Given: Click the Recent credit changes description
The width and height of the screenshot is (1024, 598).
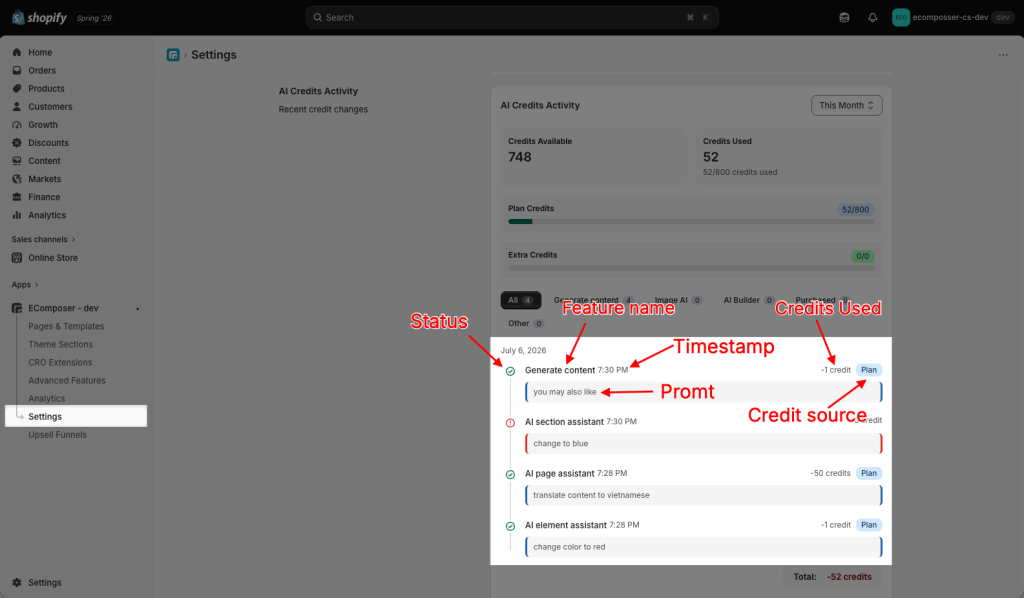Looking at the screenshot, I should pyautogui.click(x=323, y=110).
